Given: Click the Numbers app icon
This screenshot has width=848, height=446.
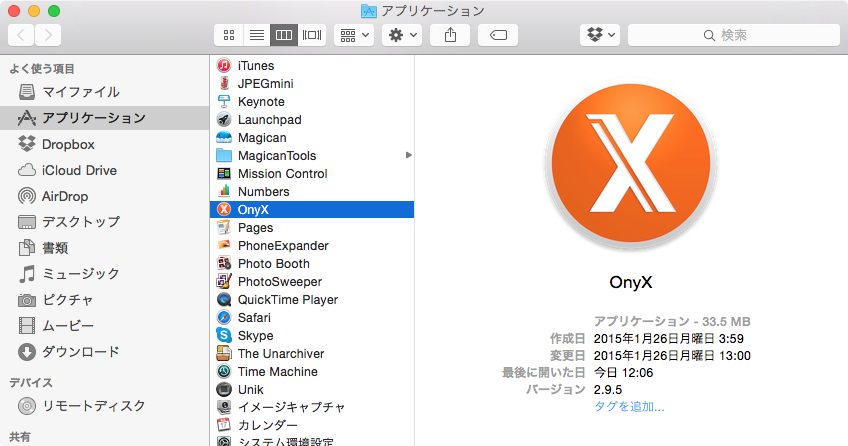Looking at the screenshot, I should pos(224,191).
